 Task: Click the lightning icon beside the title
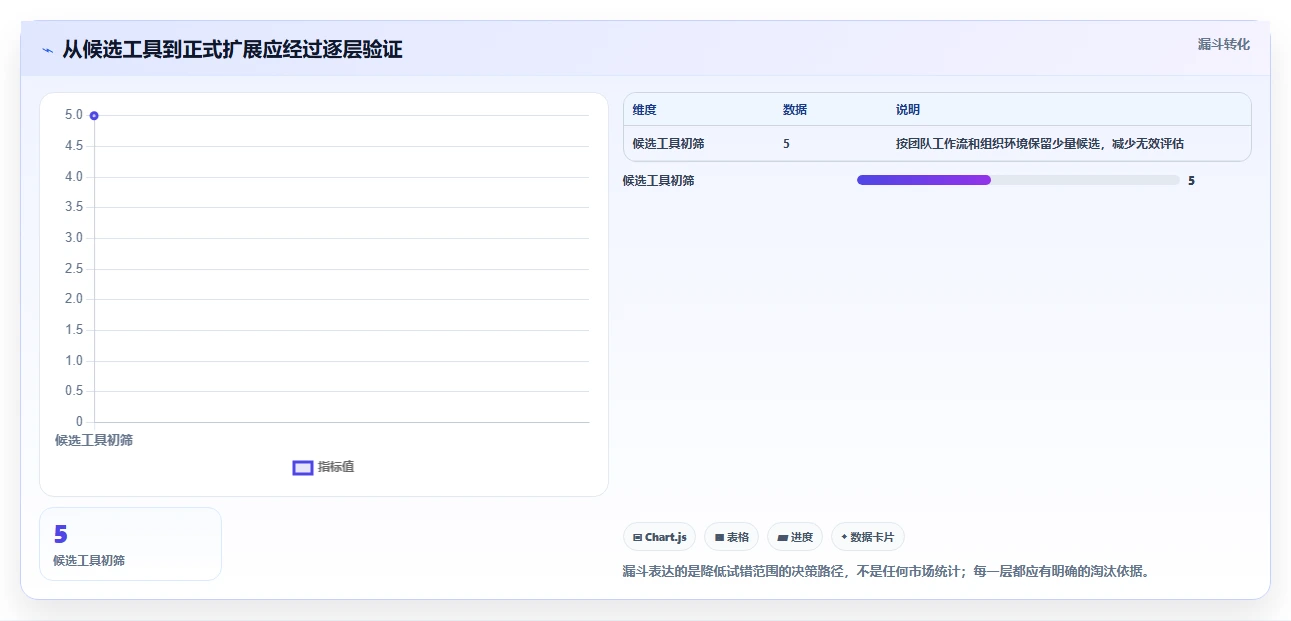pos(47,50)
